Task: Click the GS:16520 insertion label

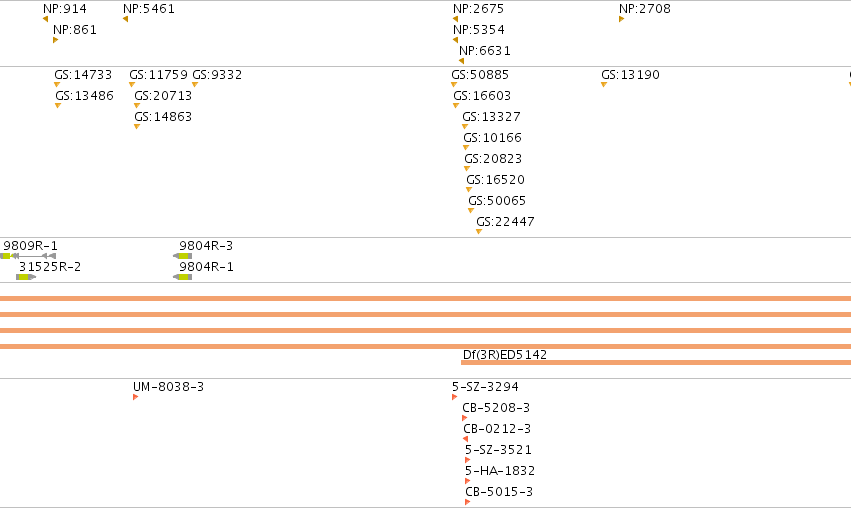Action: tap(496, 180)
